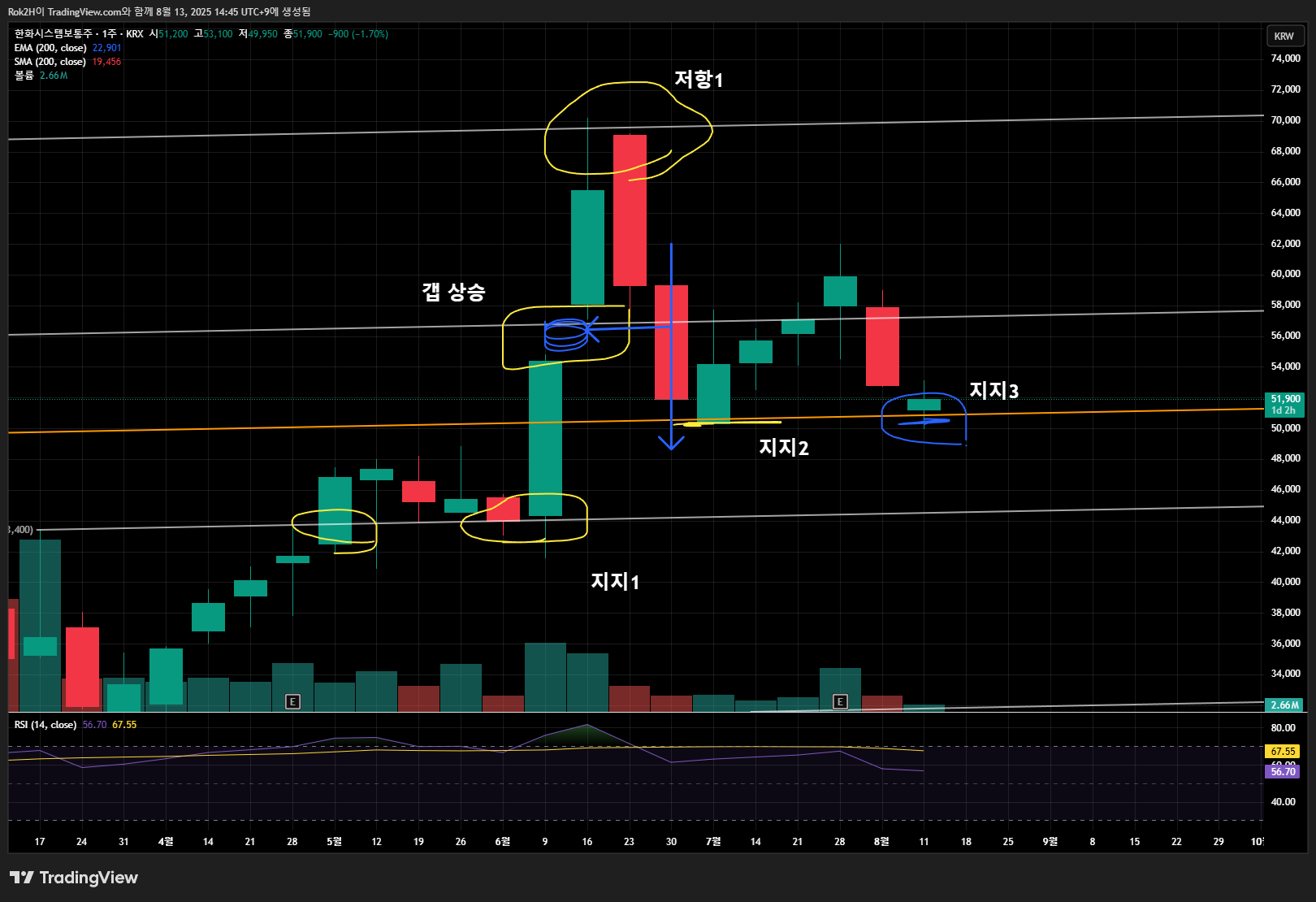Select the 지지2 text annotation
This screenshot has height=902, width=1316.
tap(784, 447)
